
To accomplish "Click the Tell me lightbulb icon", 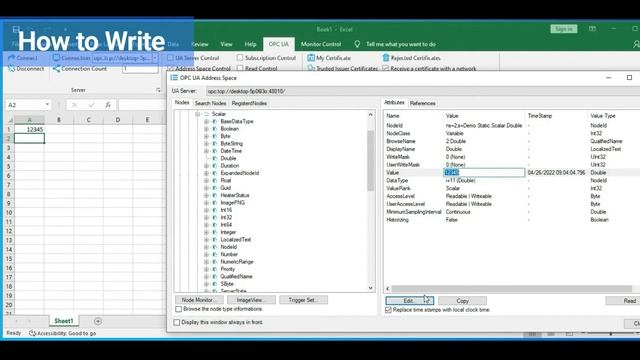I will pyautogui.click(x=357, y=44).
